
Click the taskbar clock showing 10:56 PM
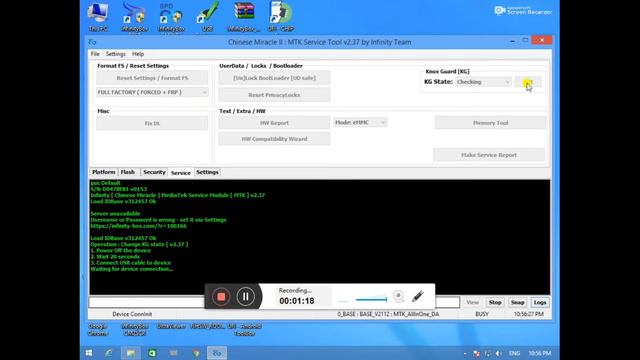(x=540, y=353)
